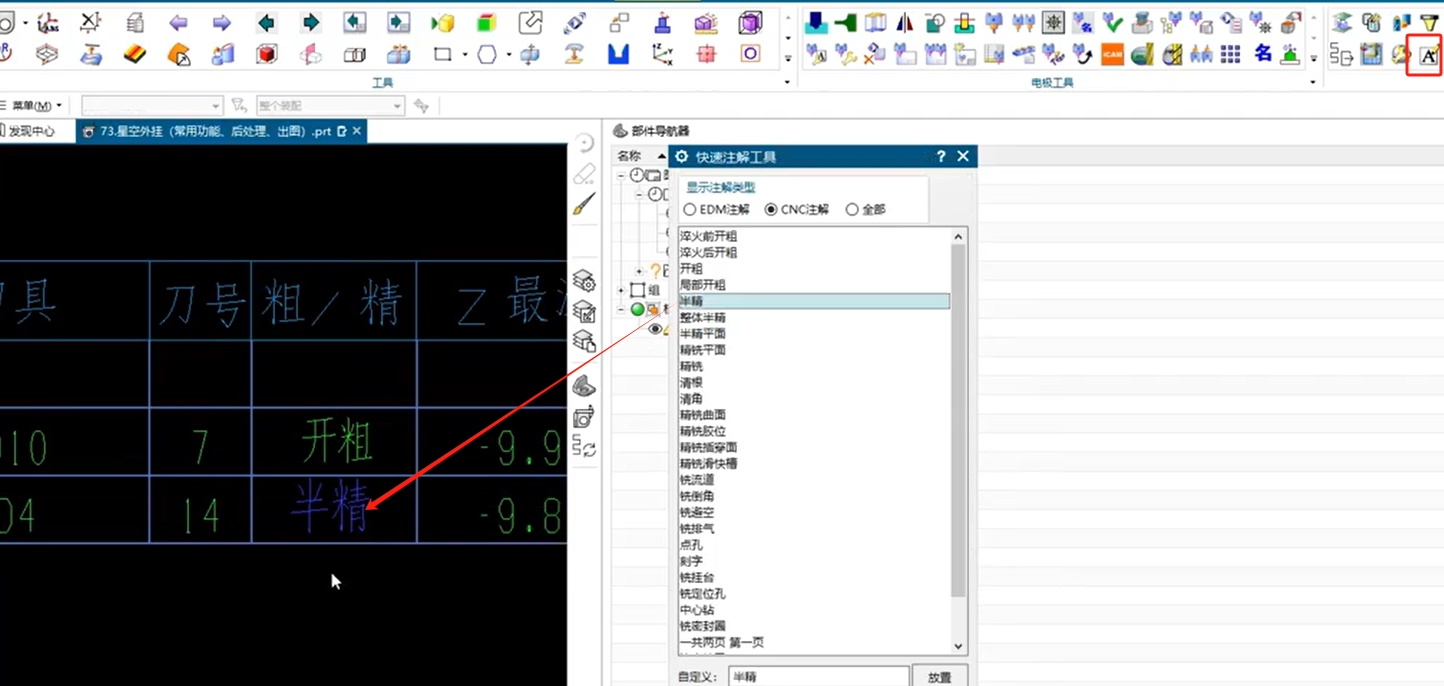
Task: Click the yellow cube with green arrow icon
Action: click(443, 23)
